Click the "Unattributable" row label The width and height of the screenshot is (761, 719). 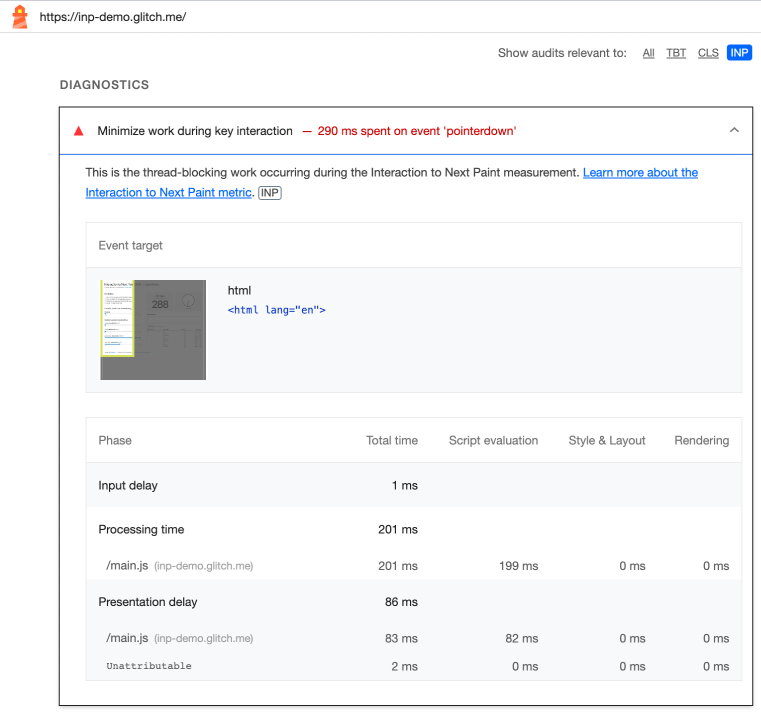tap(149, 666)
